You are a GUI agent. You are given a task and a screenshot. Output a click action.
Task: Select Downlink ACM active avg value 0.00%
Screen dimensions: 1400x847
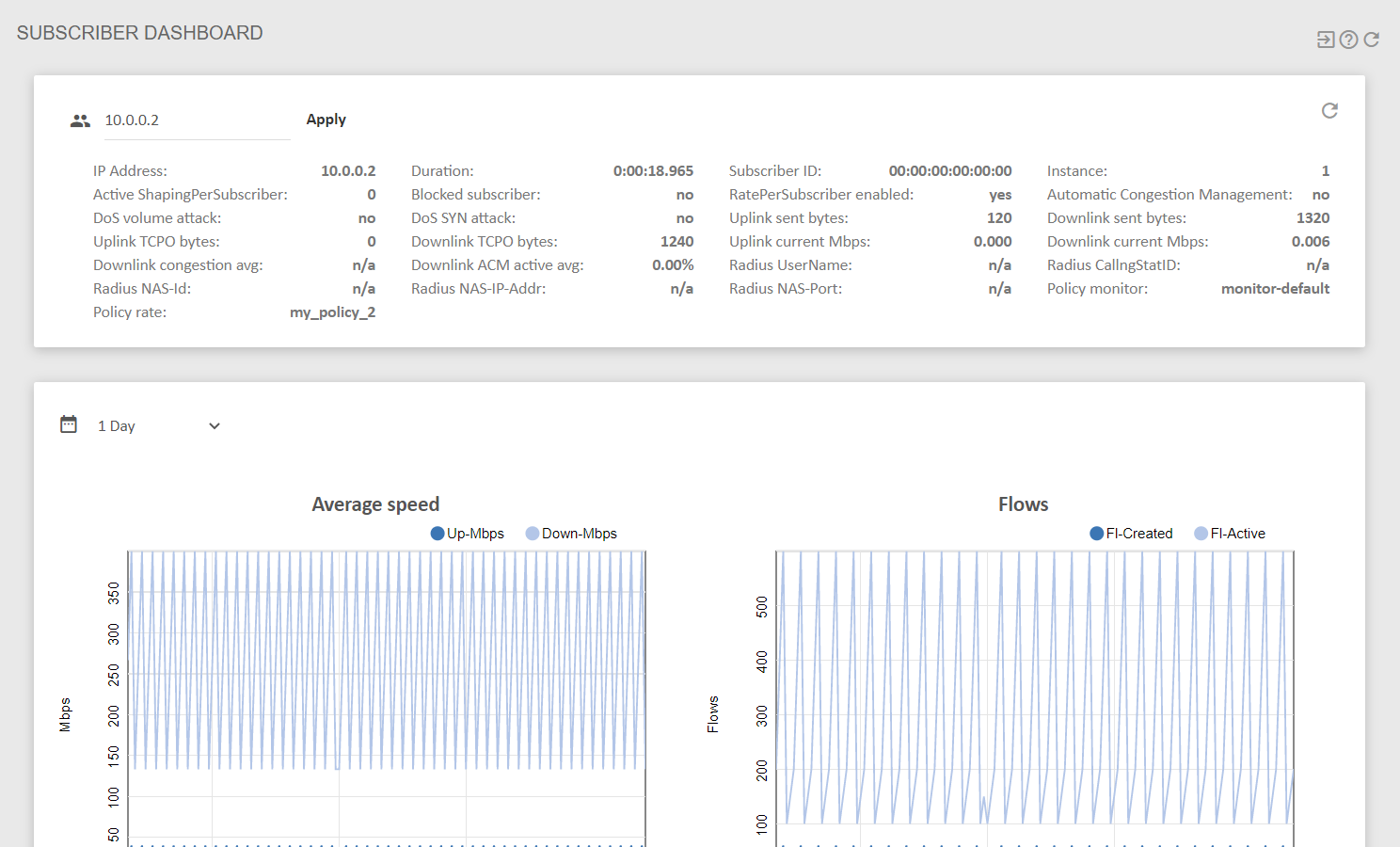tap(673, 265)
